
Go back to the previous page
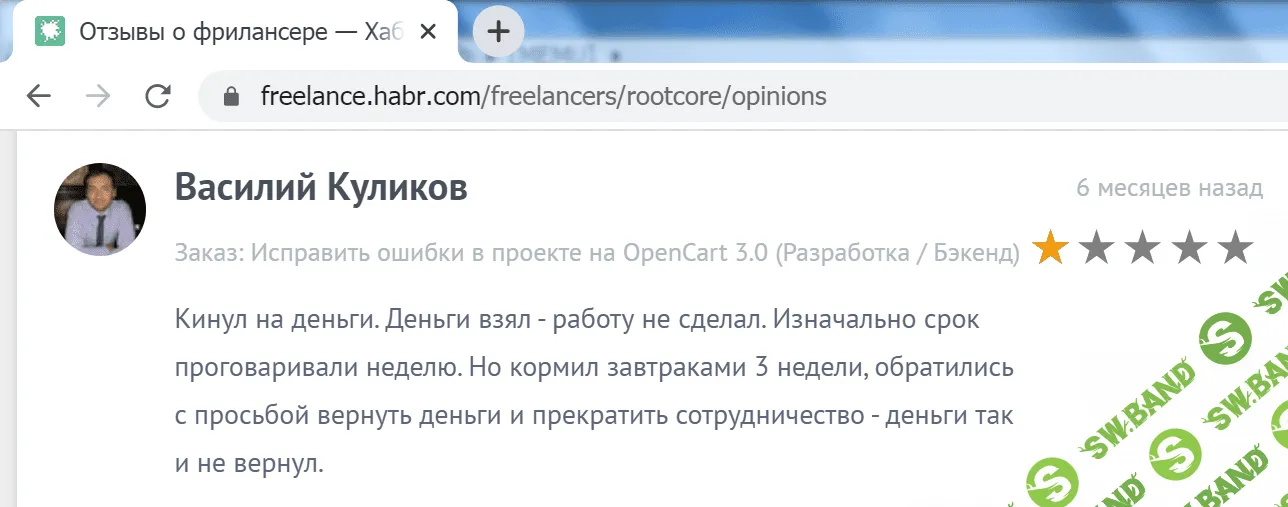(38, 96)
